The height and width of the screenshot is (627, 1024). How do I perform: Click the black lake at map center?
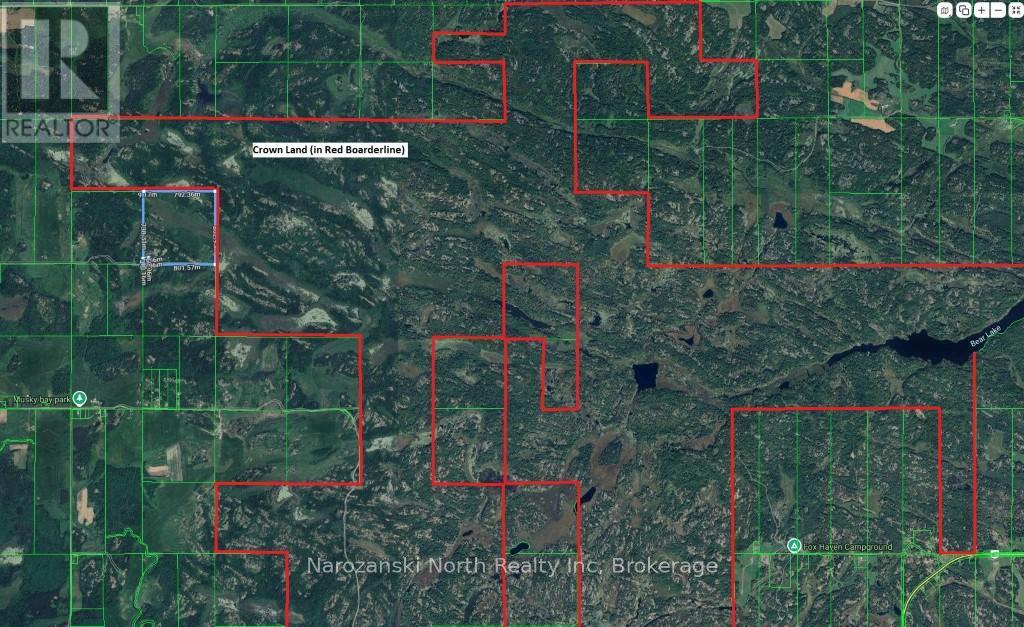click(x=645, y=377)
